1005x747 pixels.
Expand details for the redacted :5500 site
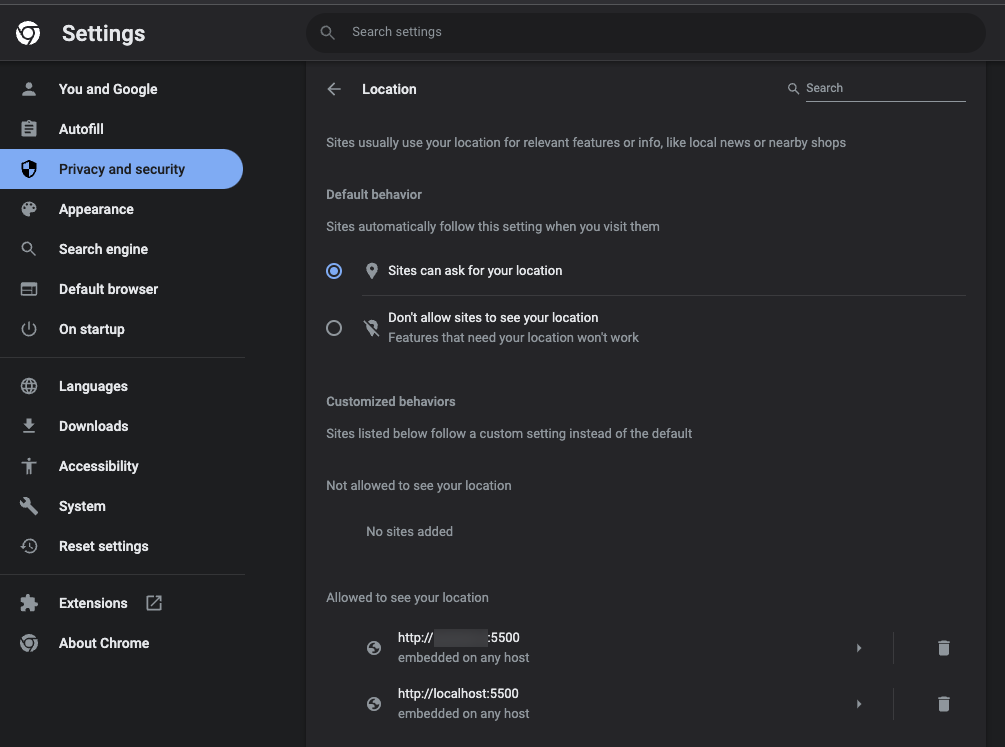(x=858, y=648)
